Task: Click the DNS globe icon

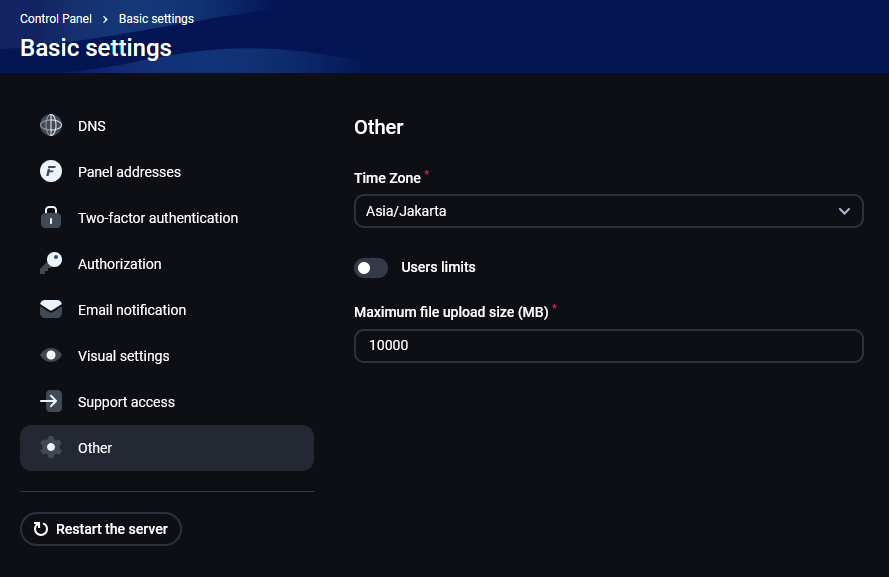Action: [x=51, y=126]
